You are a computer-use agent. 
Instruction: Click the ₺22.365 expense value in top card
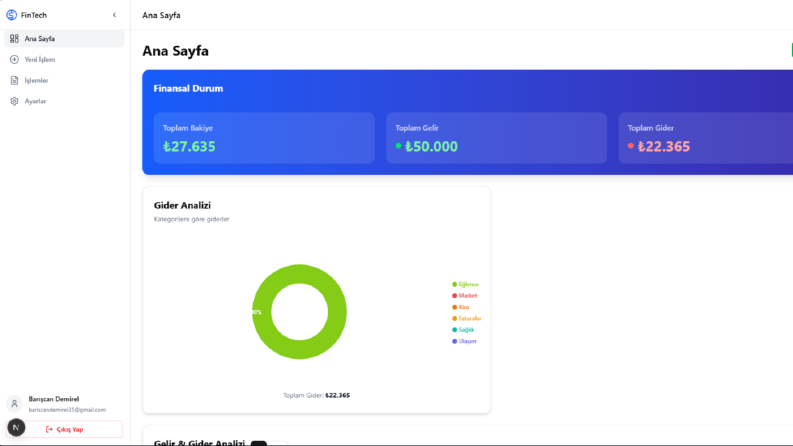pos(664,147)
